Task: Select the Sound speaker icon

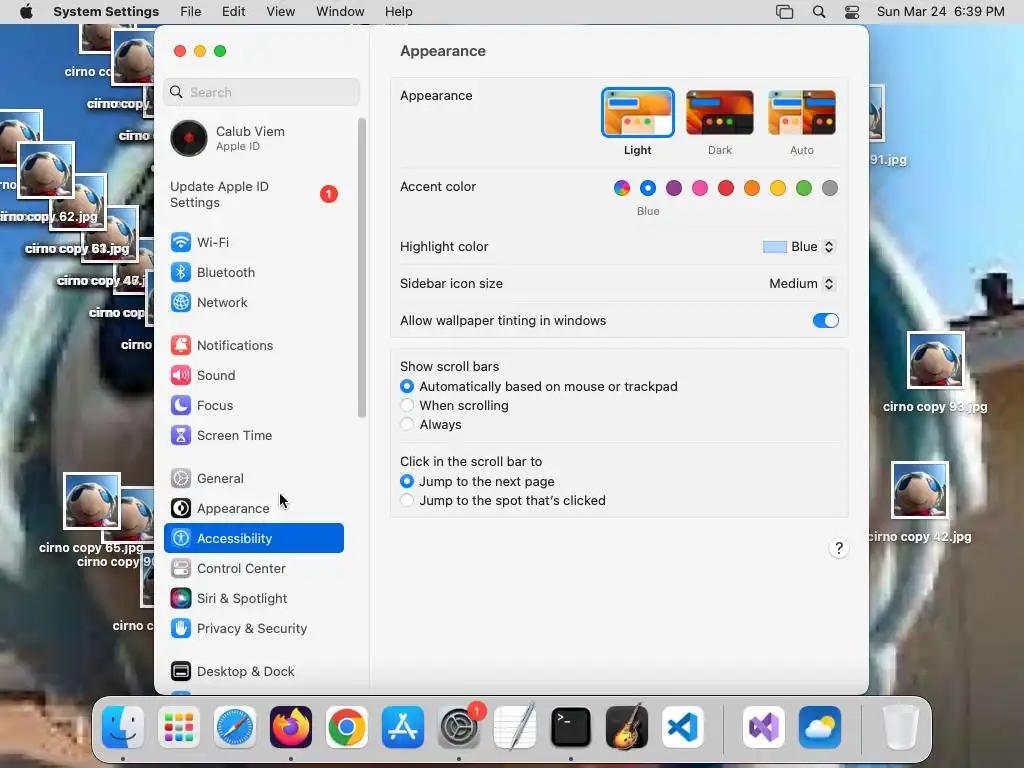Action: click(x=181, y=376)
